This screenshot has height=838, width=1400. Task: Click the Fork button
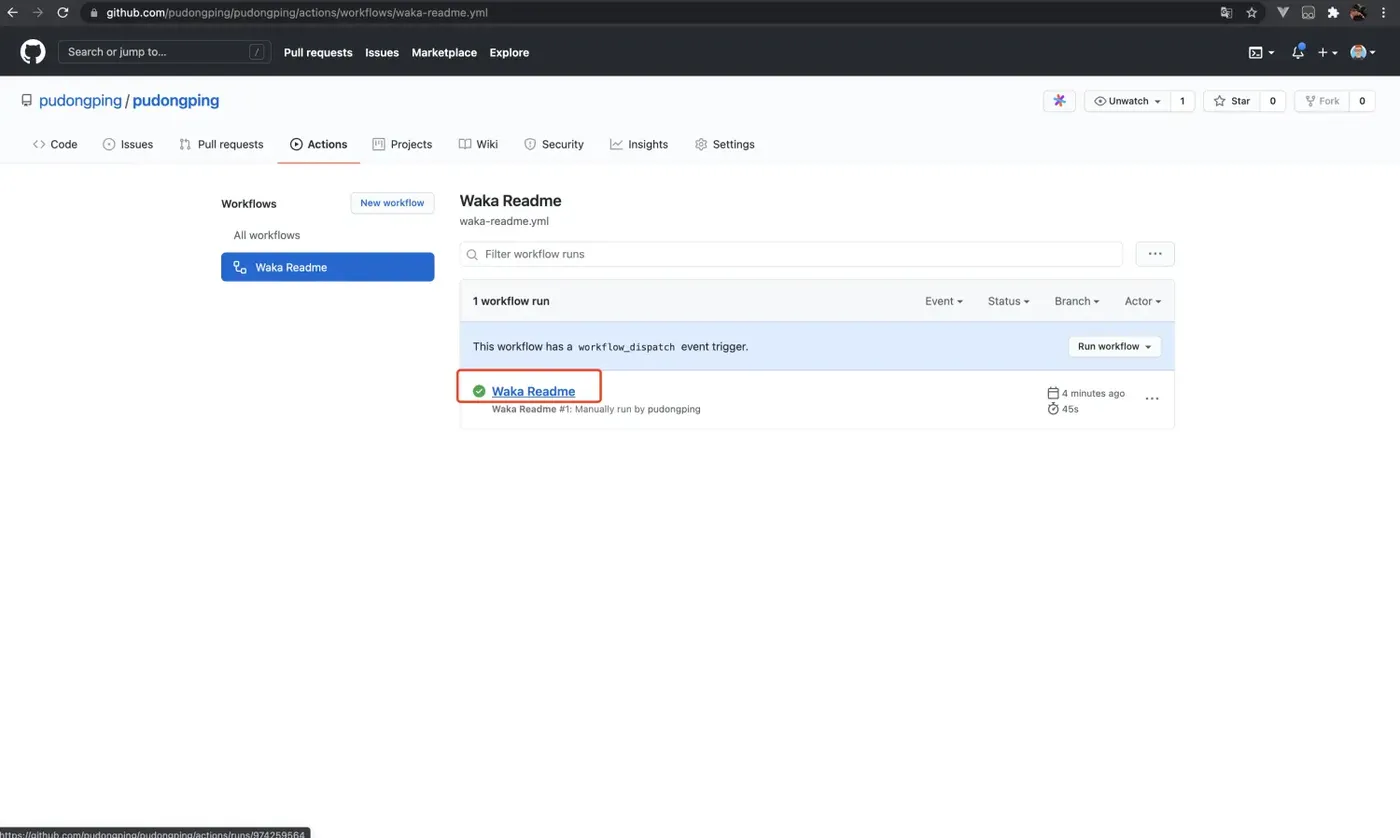(1321, 101)
